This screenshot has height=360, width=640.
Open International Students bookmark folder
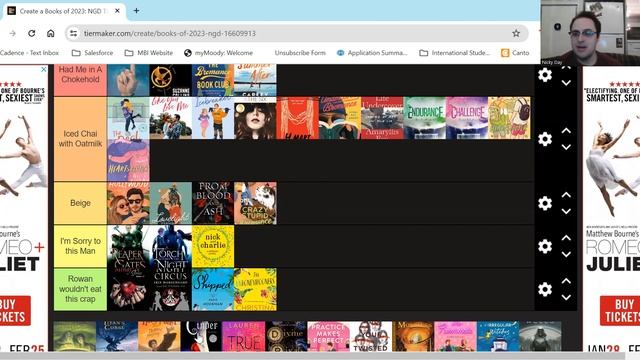coord(455,53)
